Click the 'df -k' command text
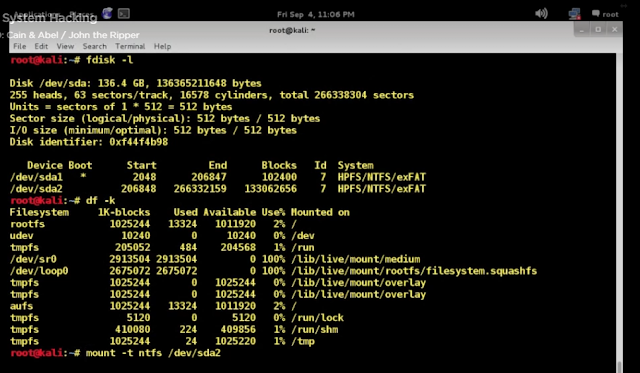640x373 pixels. pos(100,201)
